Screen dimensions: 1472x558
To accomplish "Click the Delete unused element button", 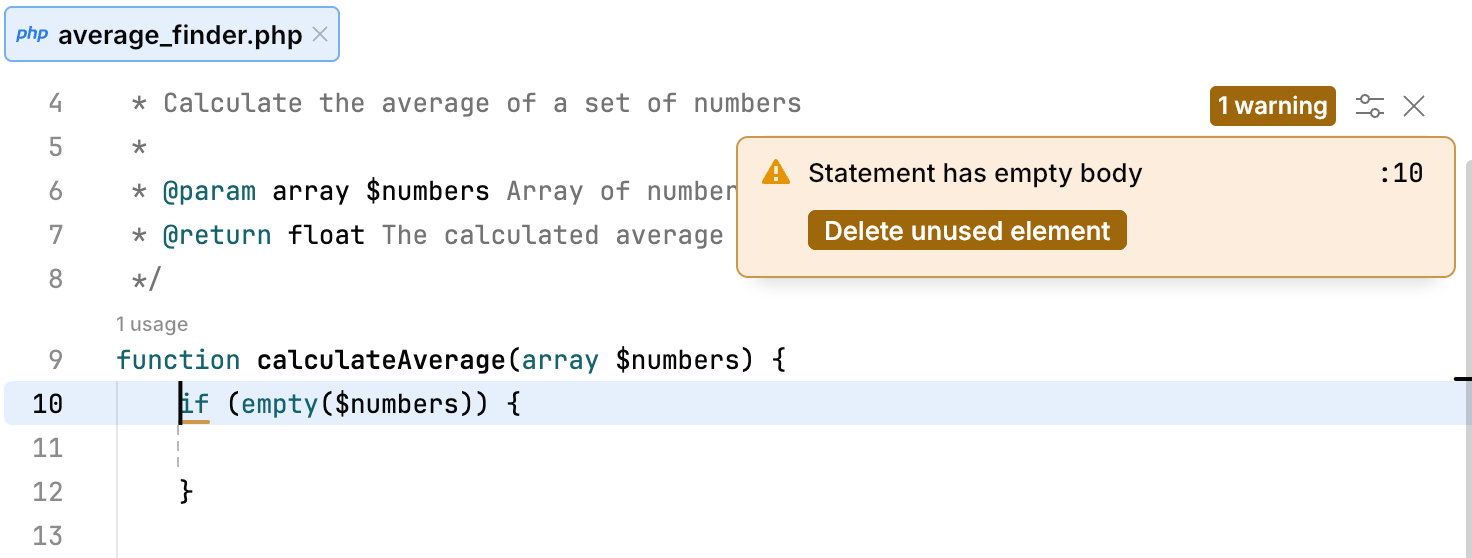I will 967,231.
